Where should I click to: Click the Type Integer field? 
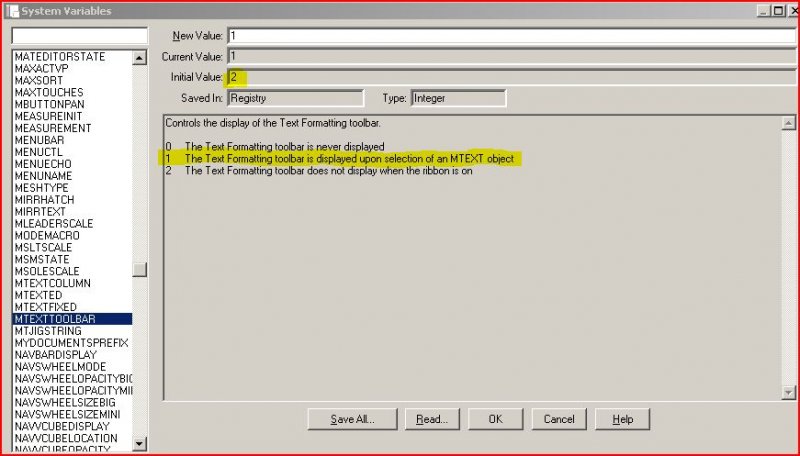coord(458,98)
